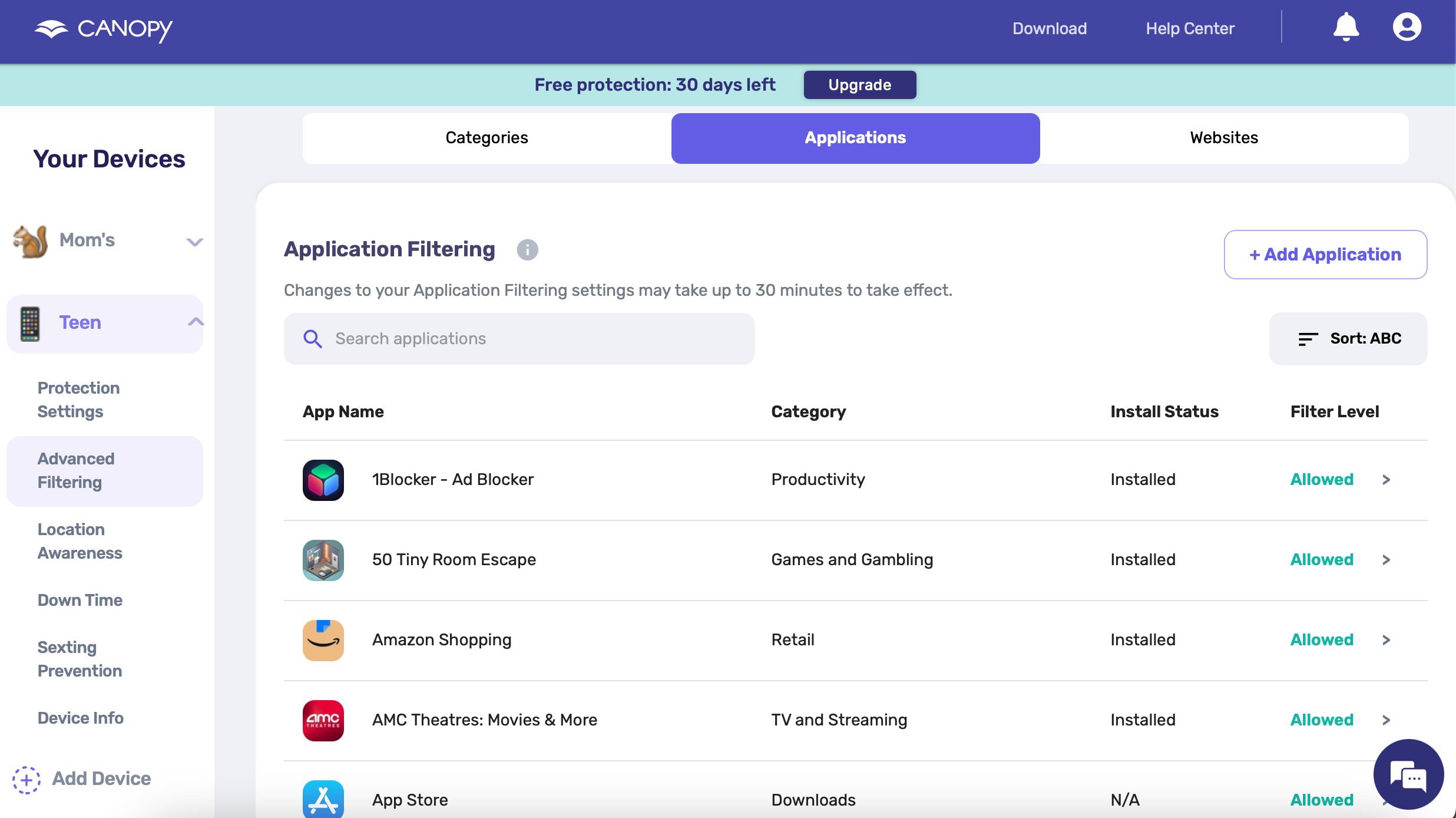Open filter details for 1Blocker row arrow
The image size is (1456, 818).
coord(1386,480)
